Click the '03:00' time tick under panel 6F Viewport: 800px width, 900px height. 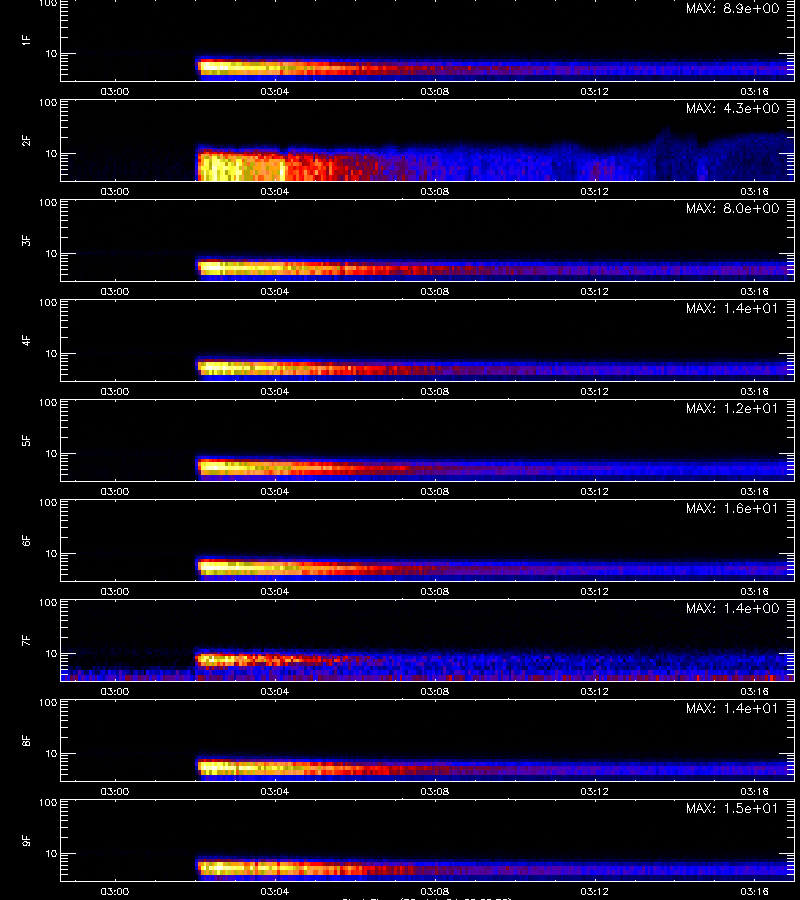115,591
